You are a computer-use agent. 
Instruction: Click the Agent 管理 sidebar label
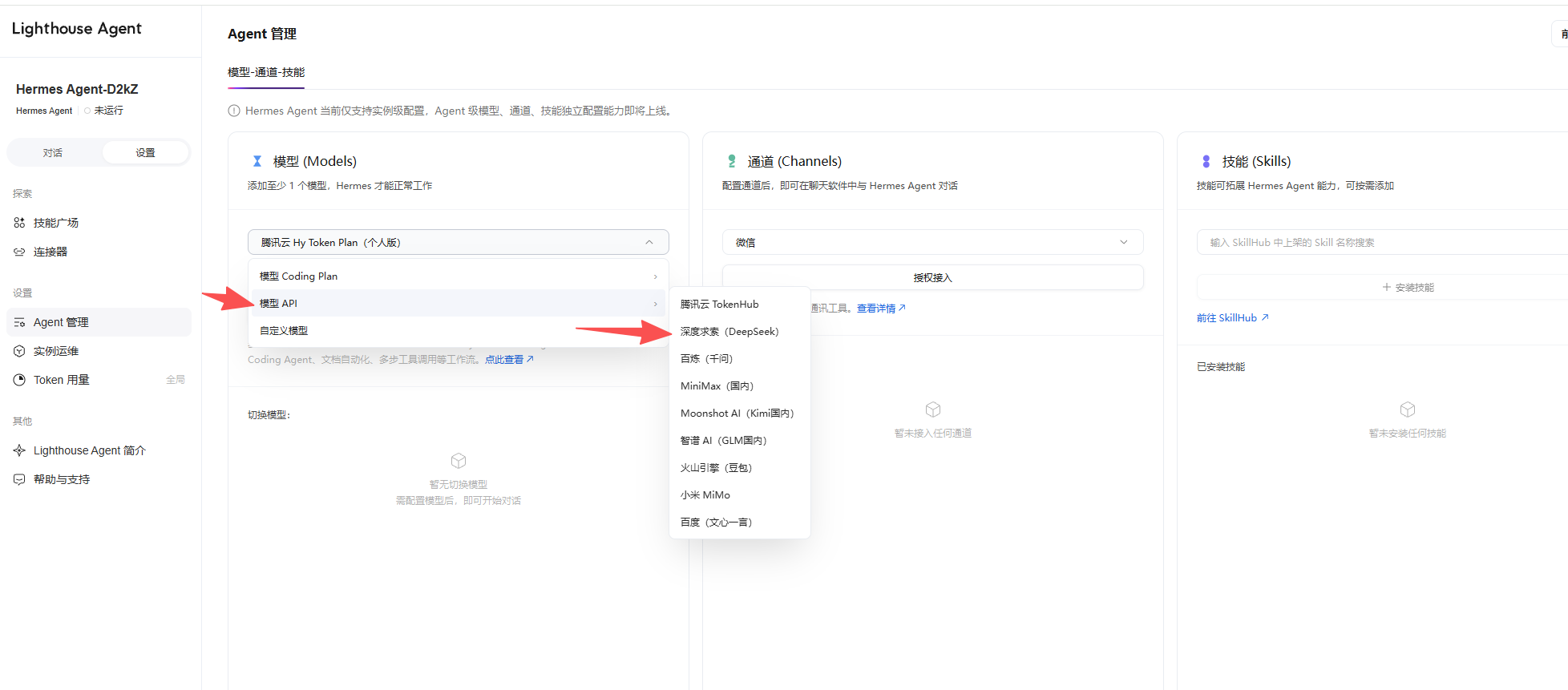[61, 322]
